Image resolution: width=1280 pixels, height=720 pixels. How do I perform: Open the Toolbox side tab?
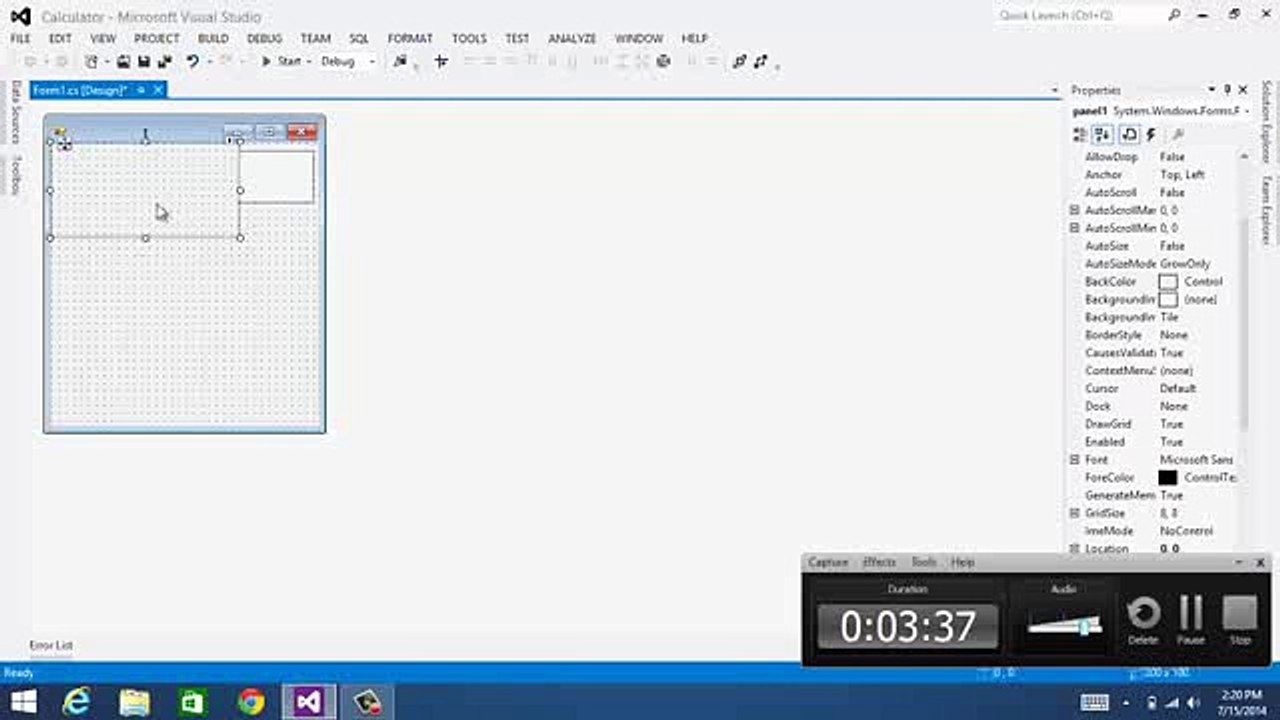coord(16,174)
